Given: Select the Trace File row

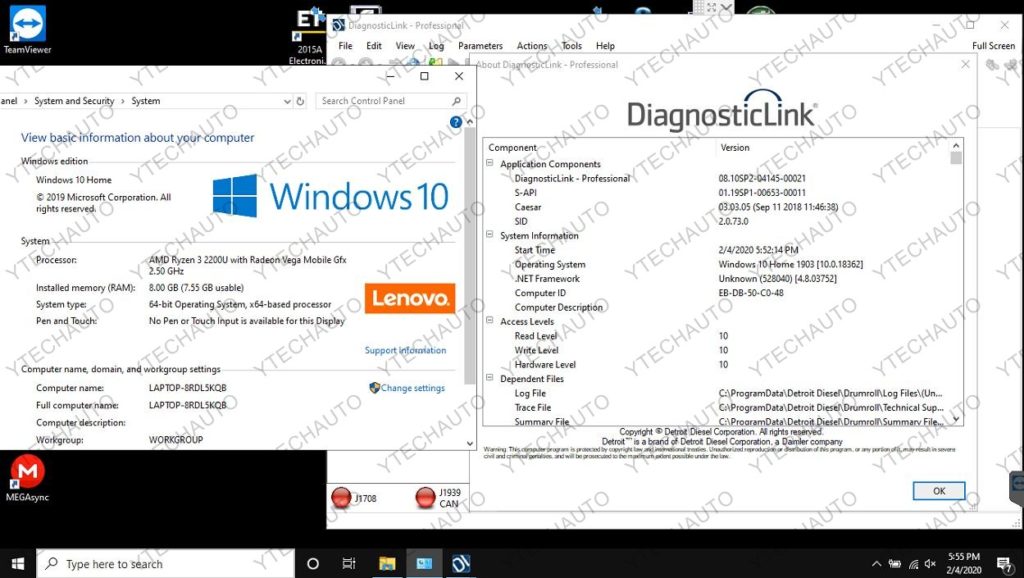Looking at the screenshot, I should (x=717, y=408).
